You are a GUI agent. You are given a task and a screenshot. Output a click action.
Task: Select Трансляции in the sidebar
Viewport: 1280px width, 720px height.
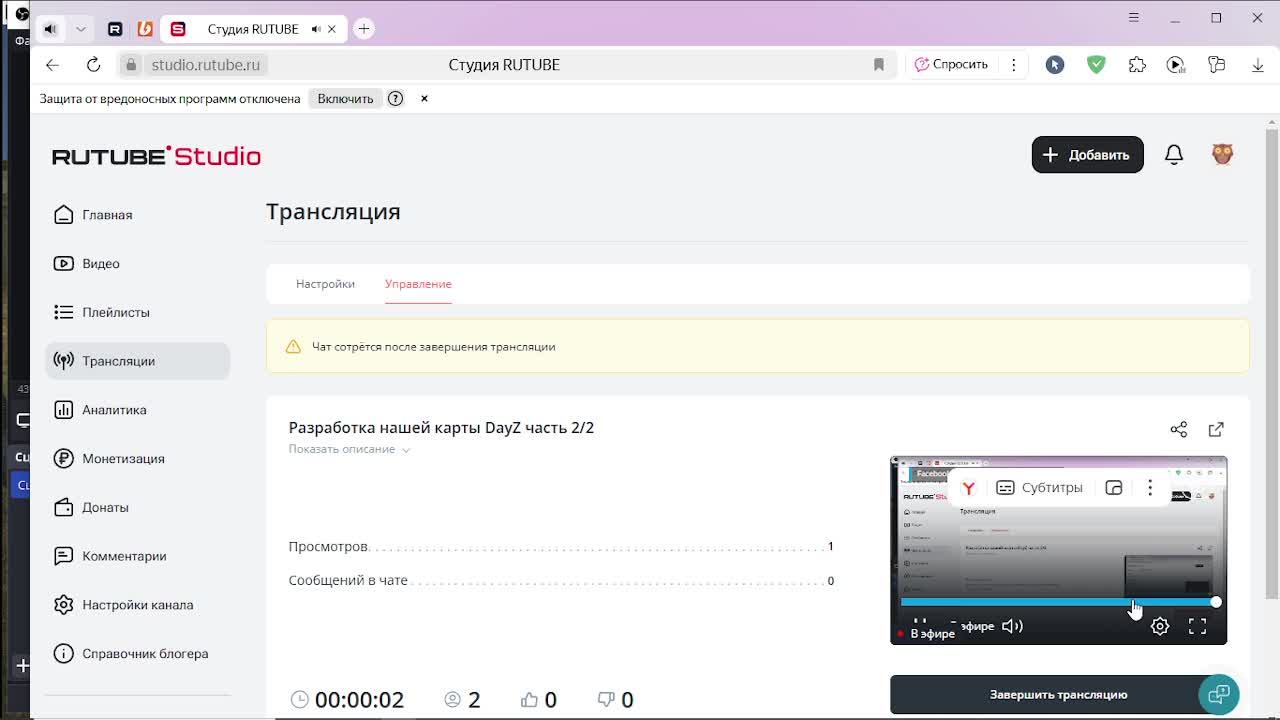(x=137, y=361)
